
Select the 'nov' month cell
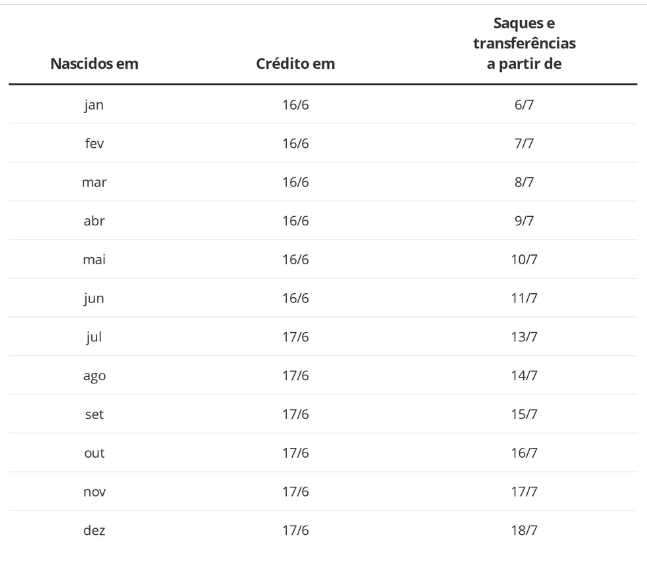pos(94,492)
